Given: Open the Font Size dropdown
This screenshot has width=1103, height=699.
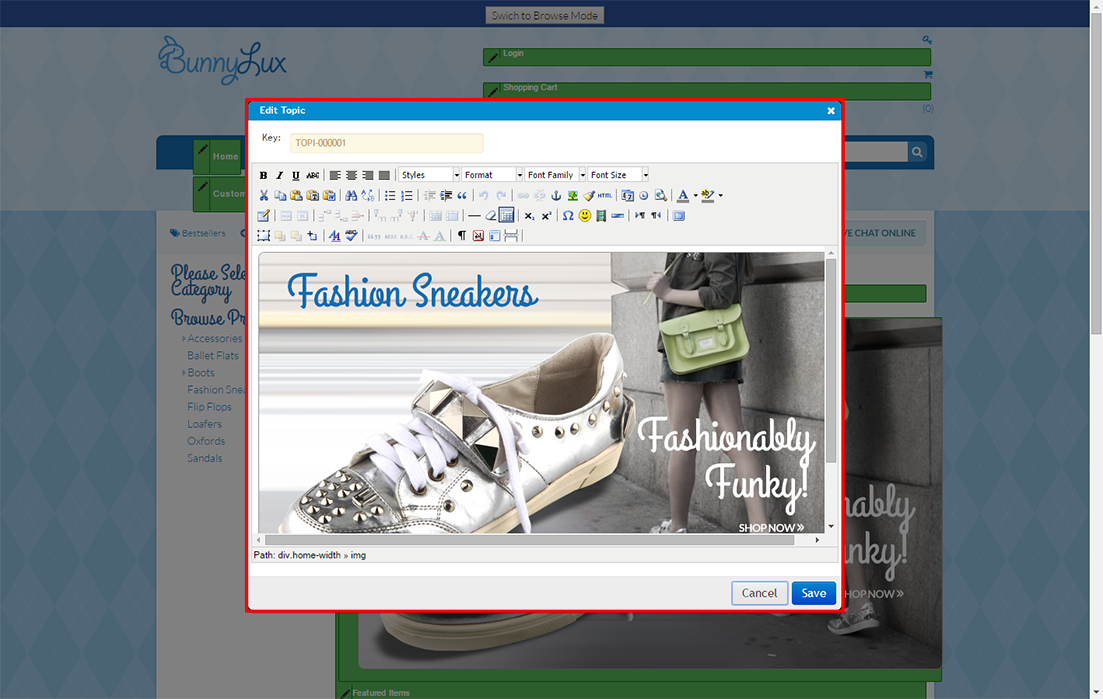Looking at the screenshot, I should [x=619, y=175].
